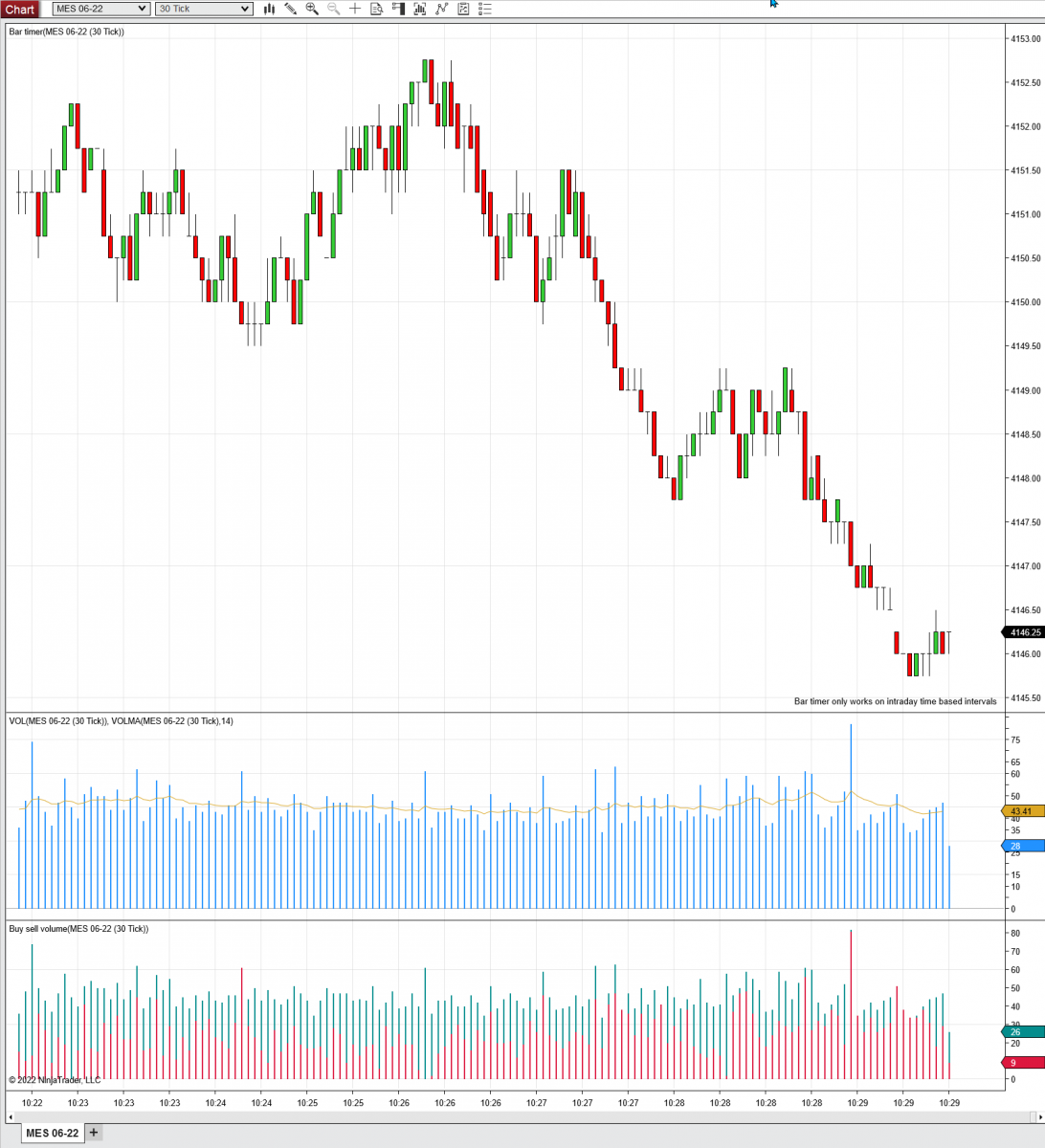Click the zoom in magnifier icon
Viewport: 1045px width, 1148px height.
pos(312,9)
